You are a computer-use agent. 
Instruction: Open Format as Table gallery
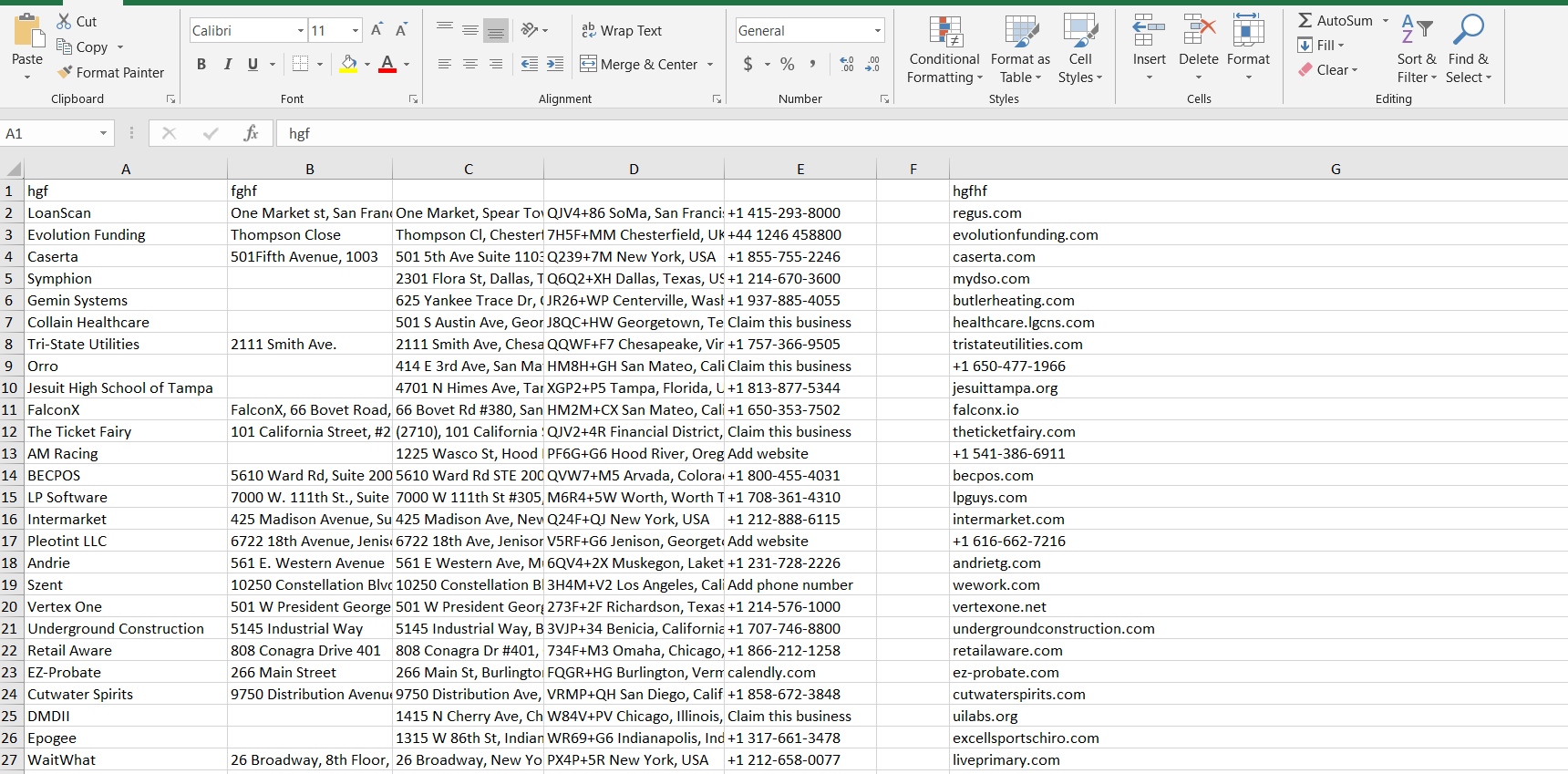(1020, 49)
